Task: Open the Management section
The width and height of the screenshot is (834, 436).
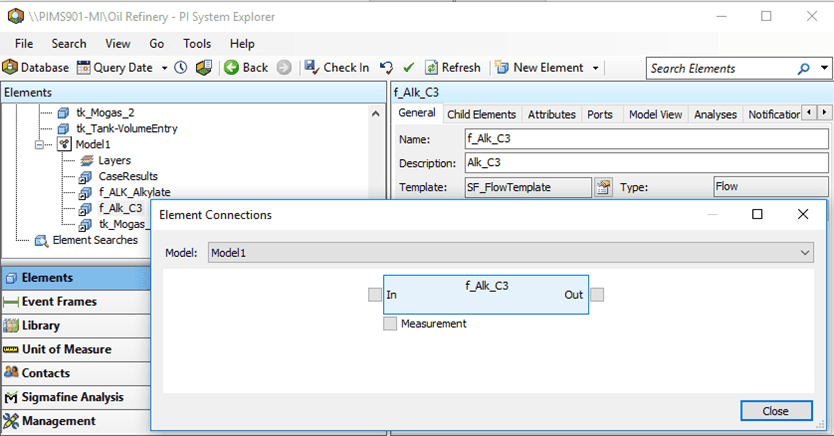Action: [x=76, y=422]
